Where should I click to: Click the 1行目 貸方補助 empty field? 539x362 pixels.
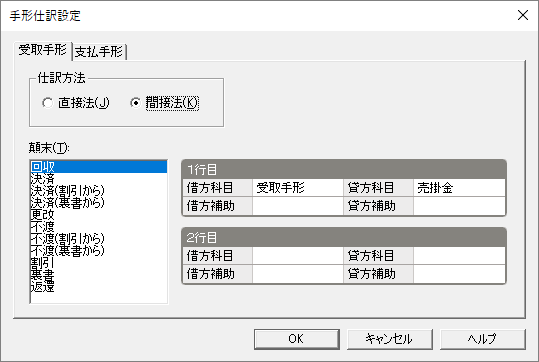point(459,206)
